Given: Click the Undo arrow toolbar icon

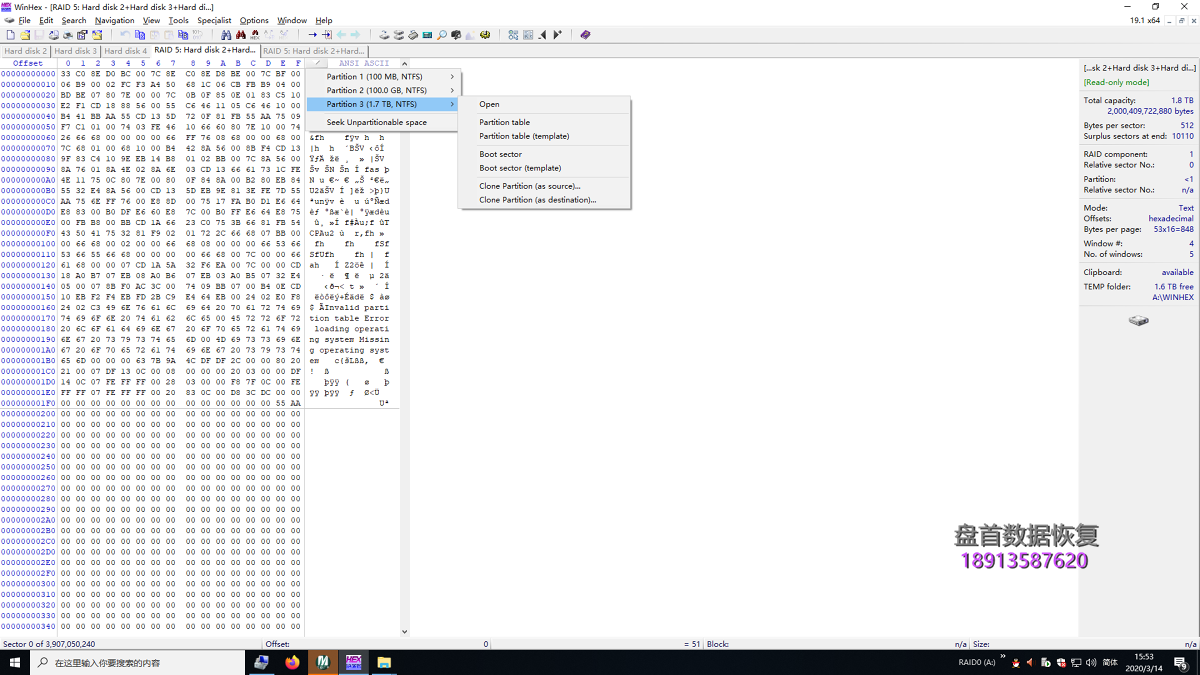Looking at the screenshot, I should coord(125,34).
